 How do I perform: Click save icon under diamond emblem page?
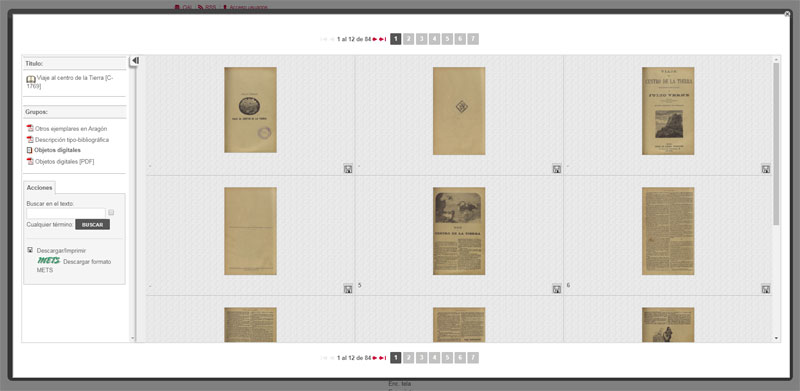[557, 168]
